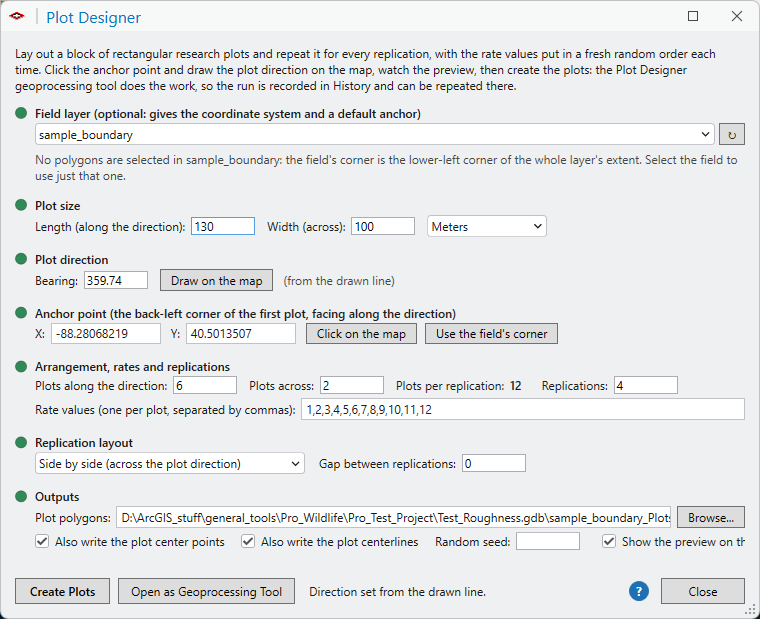Click the plot Length input field
This screenshot has width=760, height=619.
[x=223, y=226]
